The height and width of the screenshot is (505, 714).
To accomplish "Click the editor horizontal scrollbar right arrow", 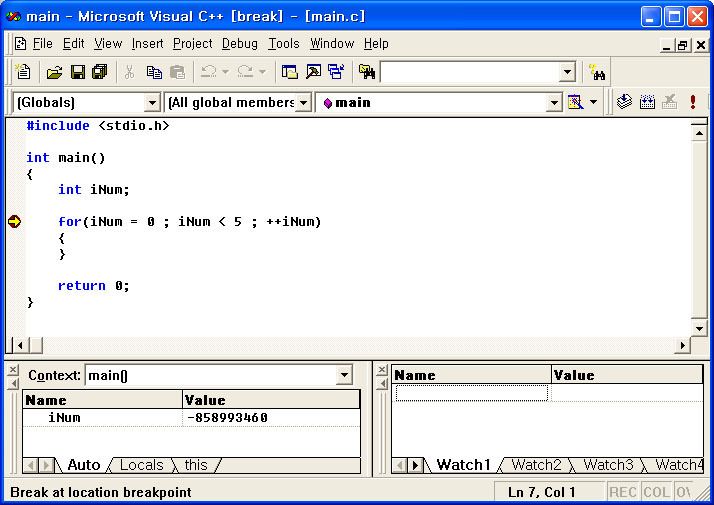I will (x=683, y=345).
